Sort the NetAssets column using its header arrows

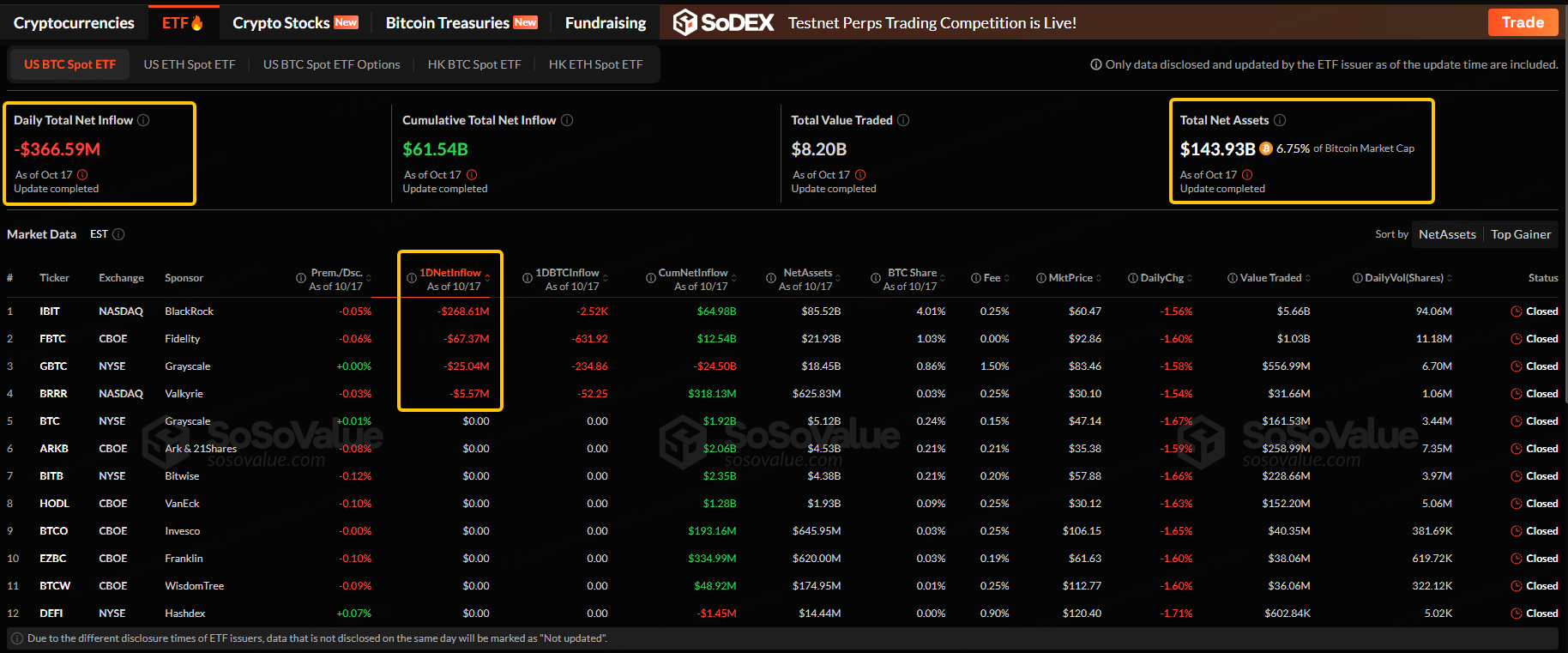838,278
